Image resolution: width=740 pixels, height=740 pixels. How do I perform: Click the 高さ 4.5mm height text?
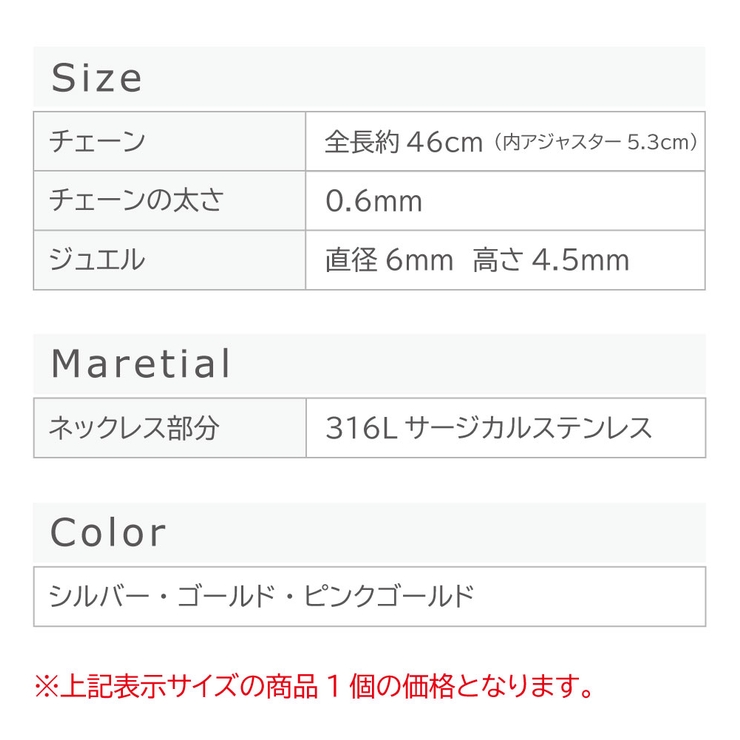551,260
